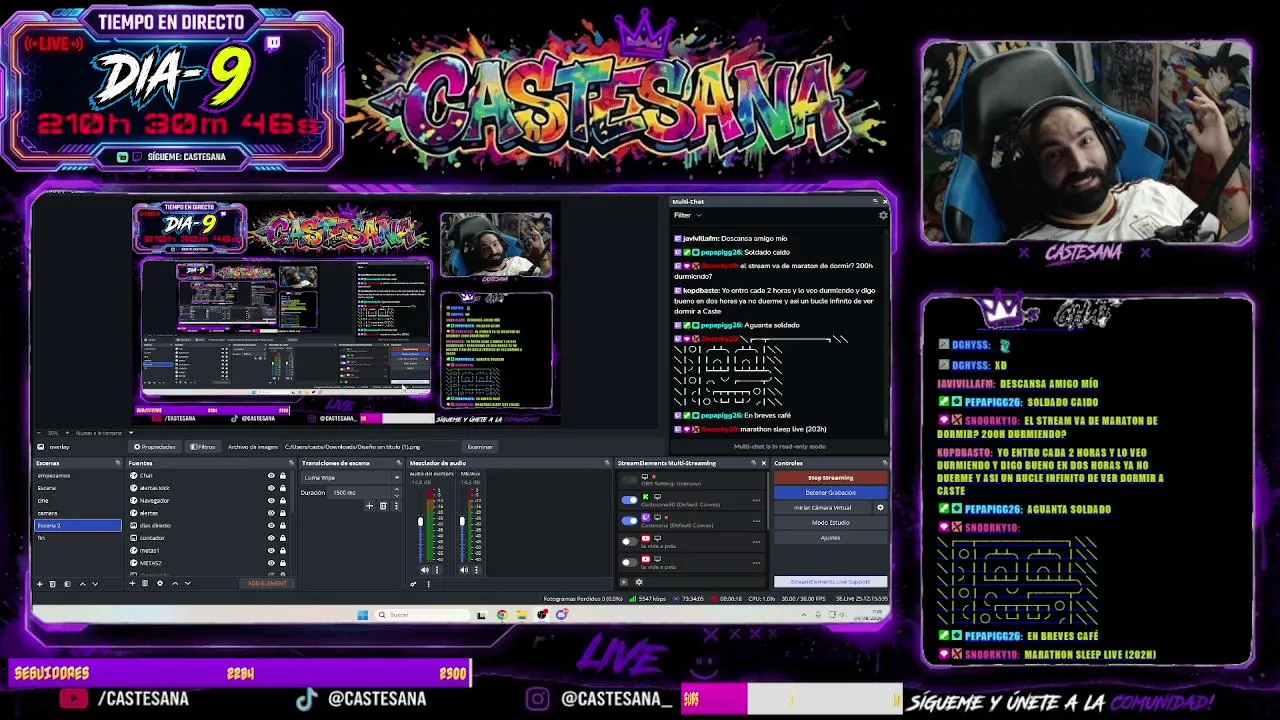
Task: Switch to the fin scene
Action: [77, 538]
